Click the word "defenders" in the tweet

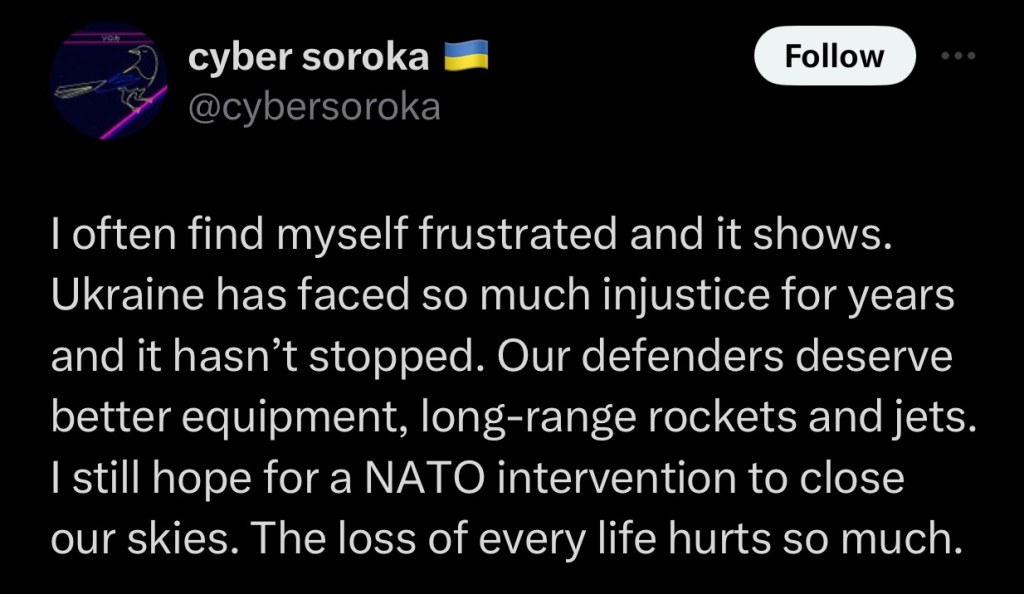729,358
